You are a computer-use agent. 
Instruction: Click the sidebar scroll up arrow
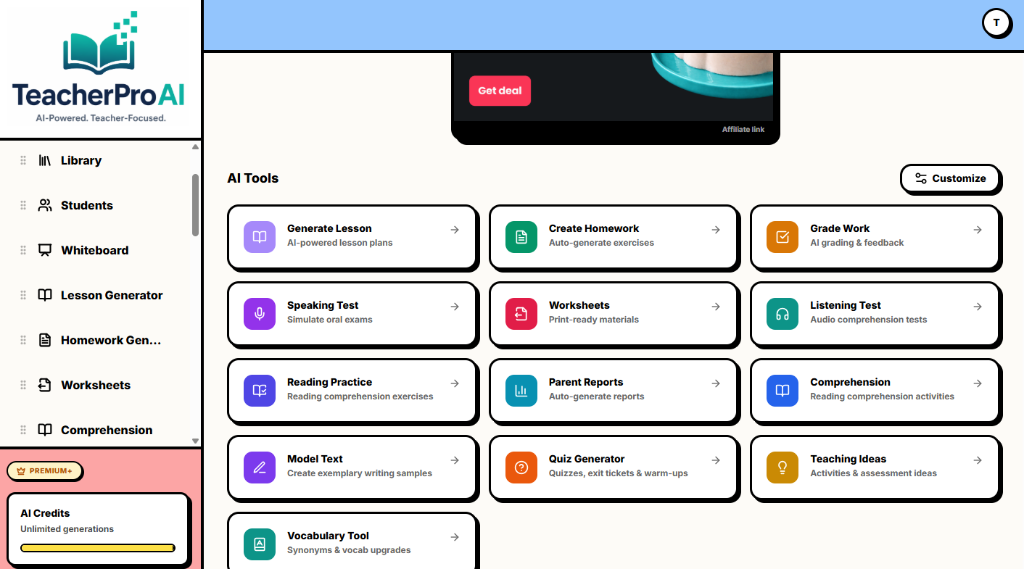tap(195, 147)
